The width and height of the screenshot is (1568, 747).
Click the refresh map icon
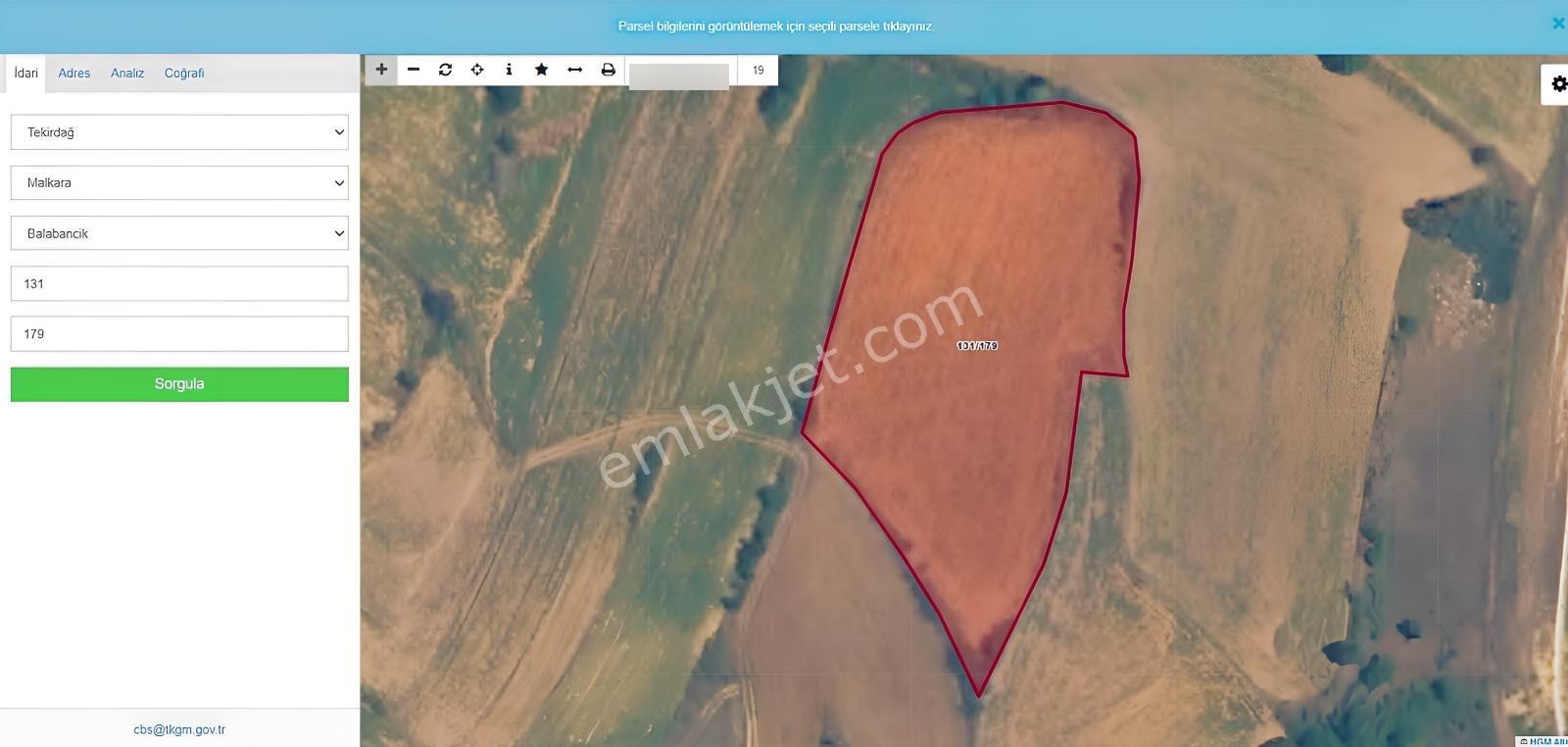click(445, 70)
